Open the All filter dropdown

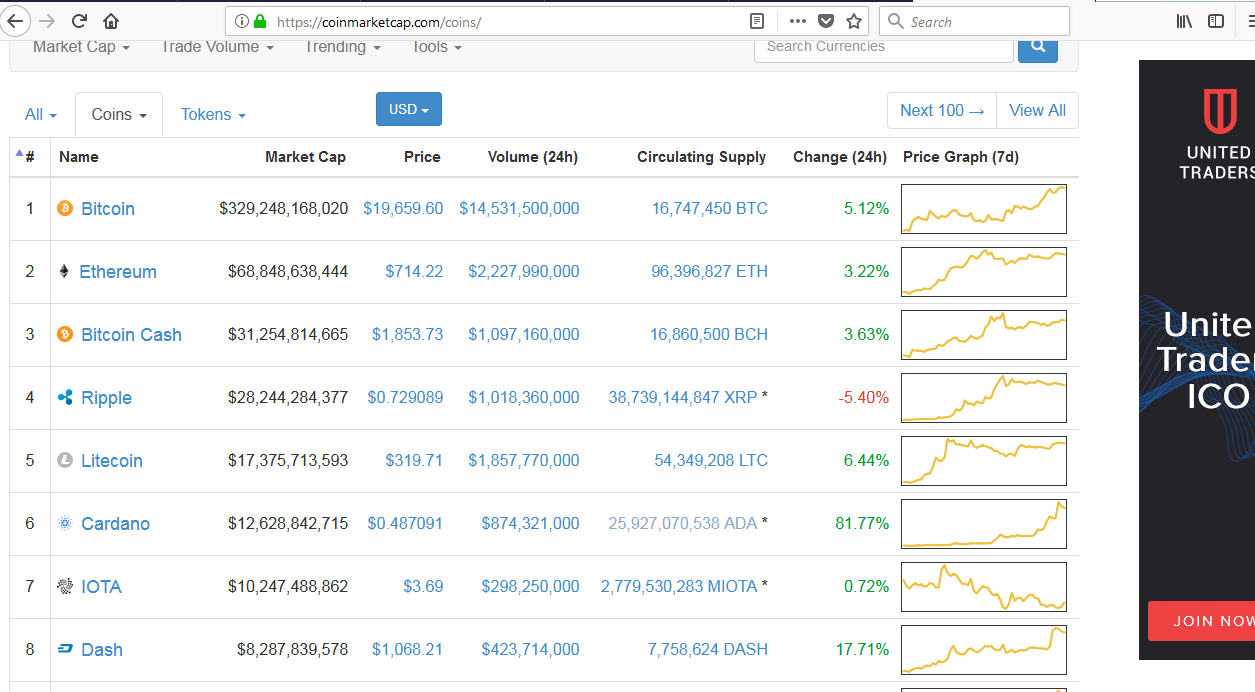point(41,115)
